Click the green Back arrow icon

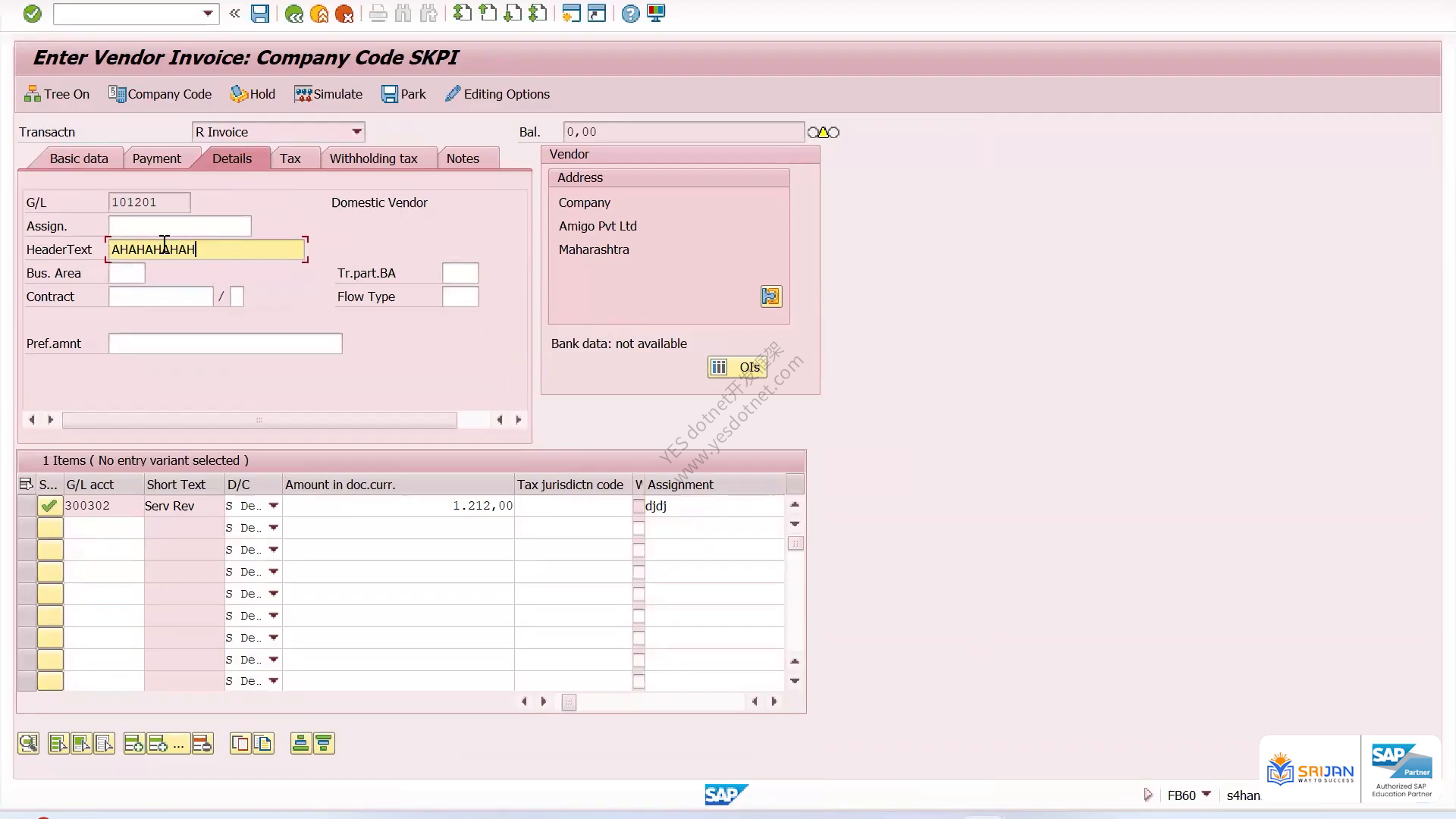(x=294, y=14)
